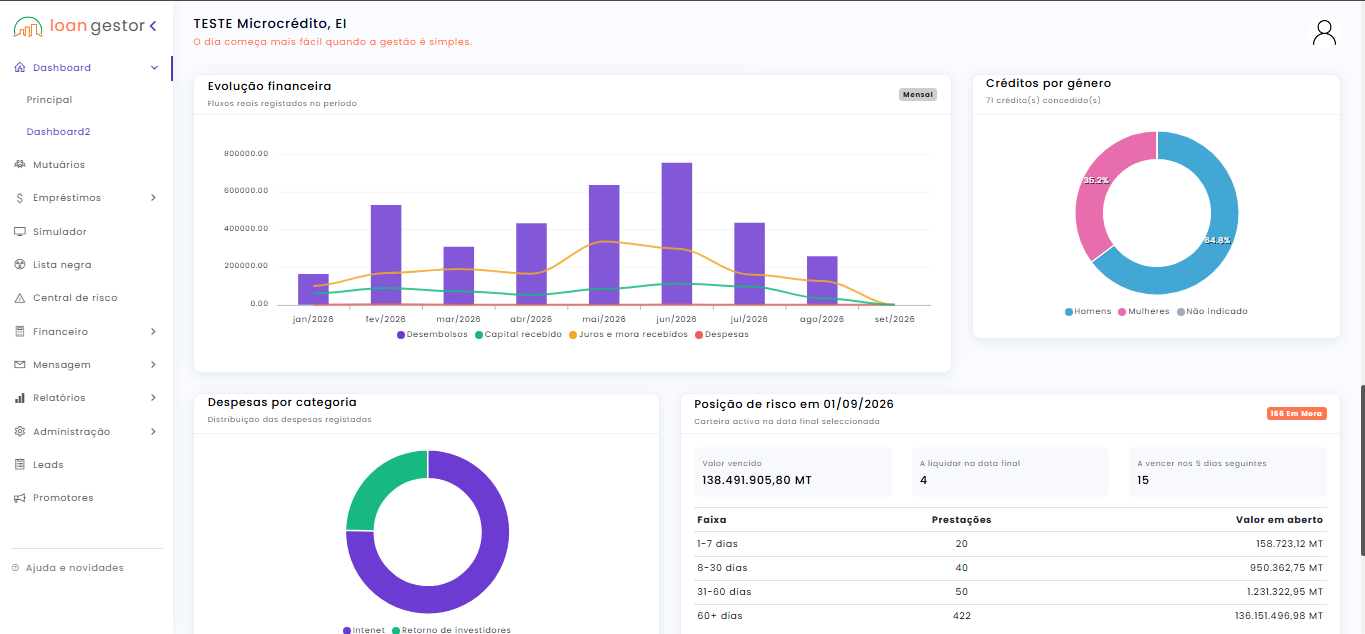Viewport: 1365px width, 634px height.
Task: Click the Valor vencido 138.491.905,80 MT card
Action: pyautogui.click(x=793, y=472)
